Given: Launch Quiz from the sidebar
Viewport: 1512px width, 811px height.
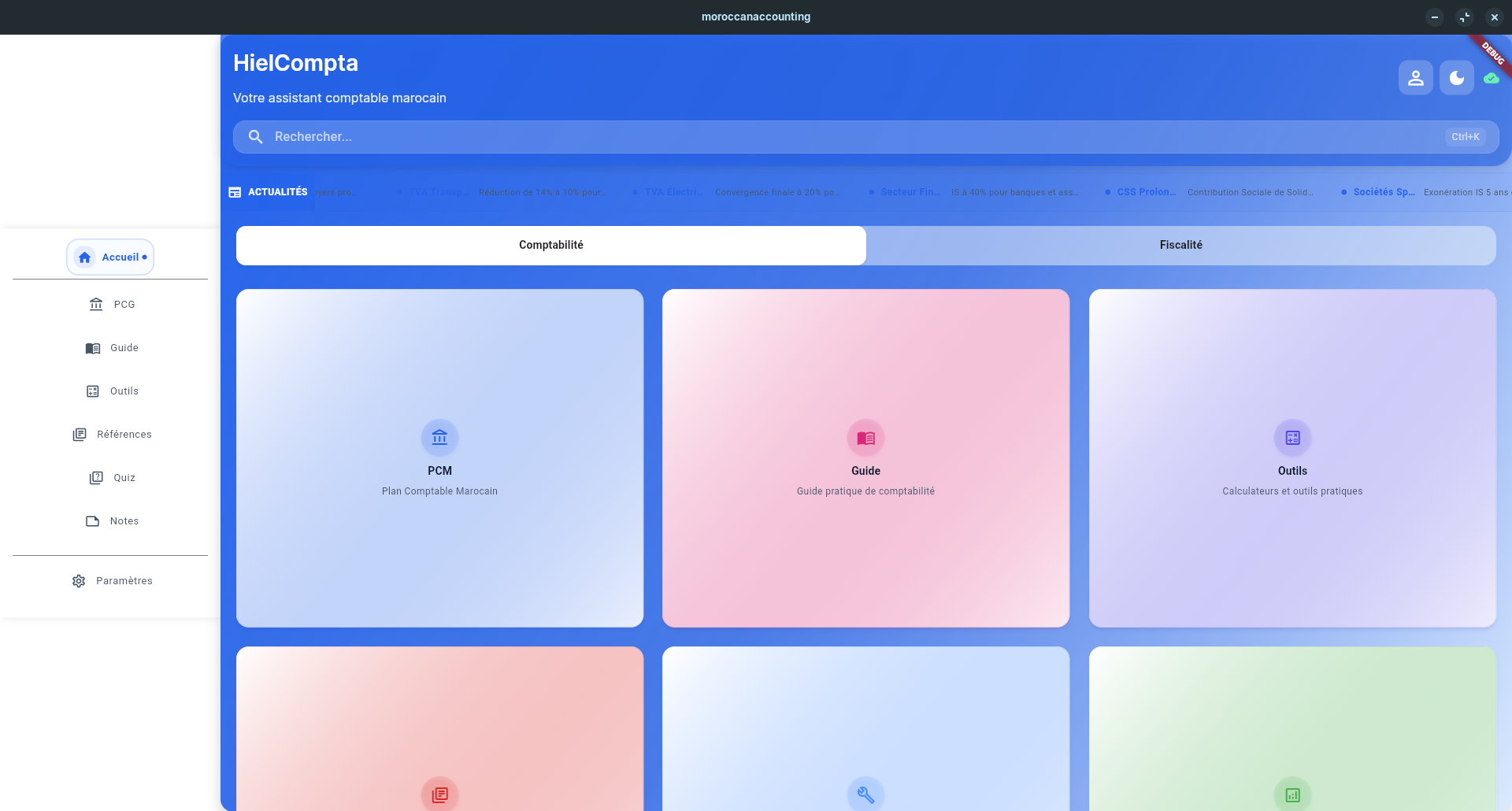Looking at the screenshot, I should point(110,478).
